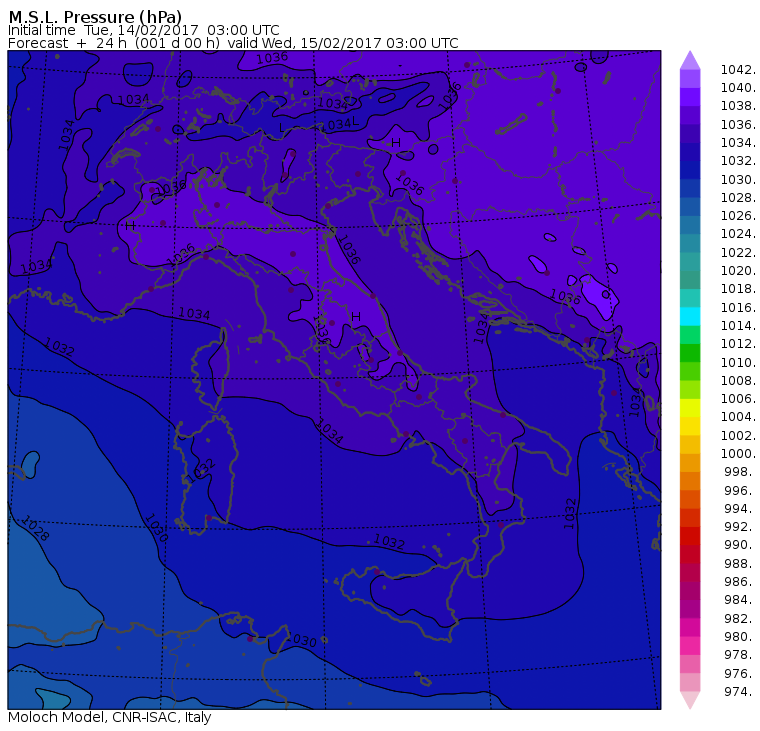Screen dimensions: 760x731
Task: Click the upper arrow tip of the color scale
Action: [690, 60]
